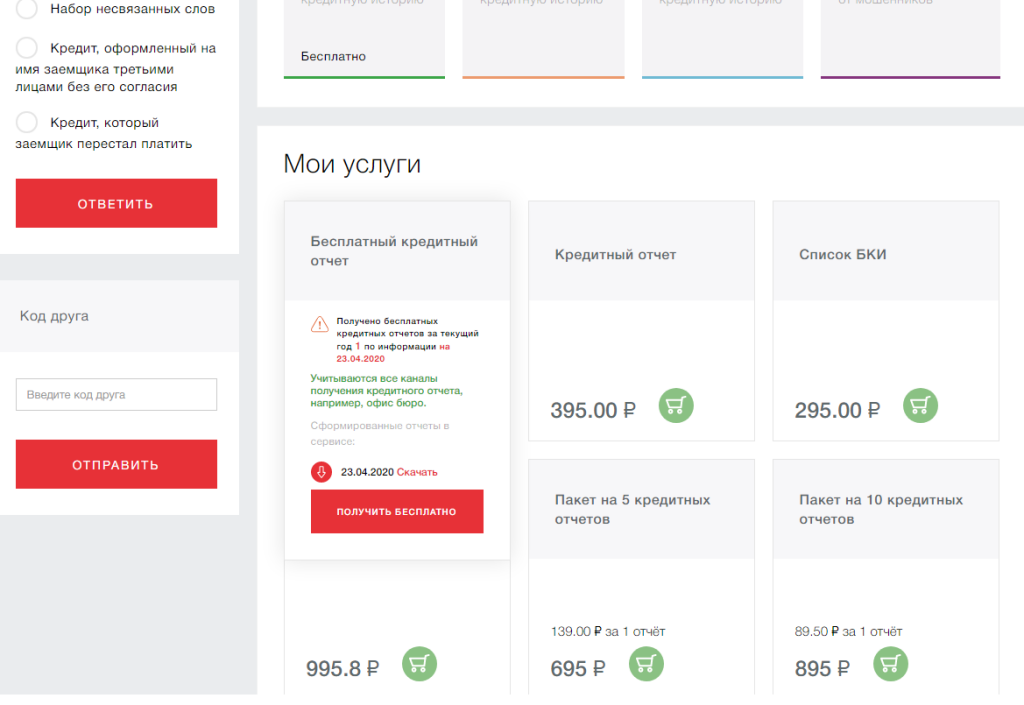Open the top card with the orange underline
This screenshot has height=705, width=1024.
(x=543, y=40)
